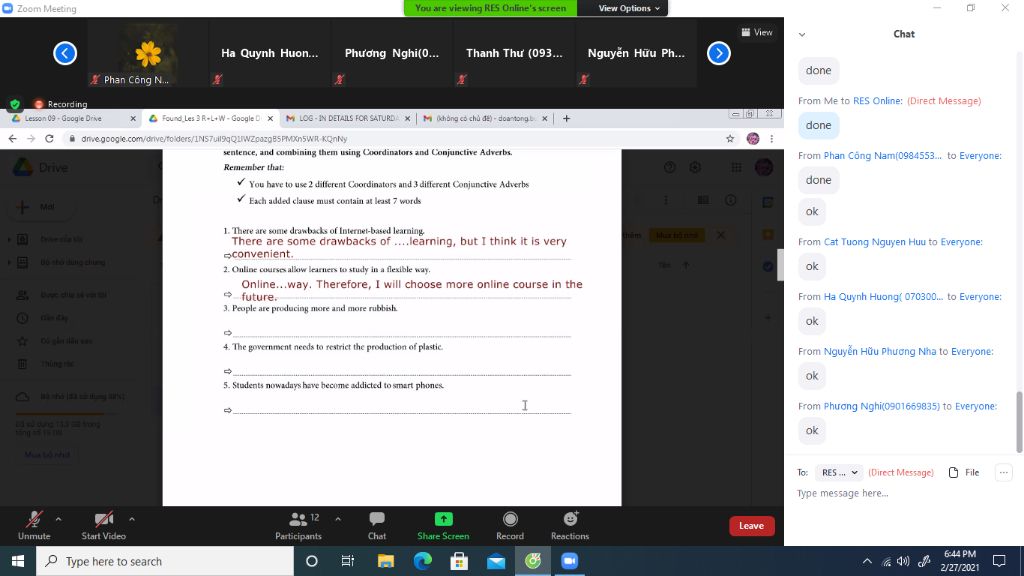Screen dimensions: 1024x576
Task: Click Nguyễn Hữu Phương Nha sender name
Action: tap(880, 351)
